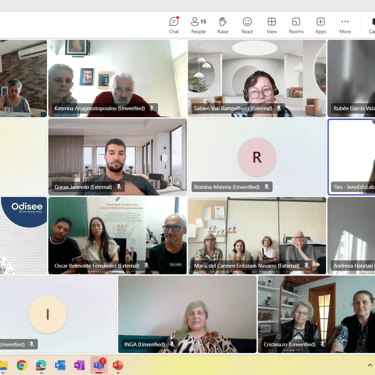Open OneNote from the taskbar
Image resolution: width=375 pixels, height=375 pixels.
point(79,365)
